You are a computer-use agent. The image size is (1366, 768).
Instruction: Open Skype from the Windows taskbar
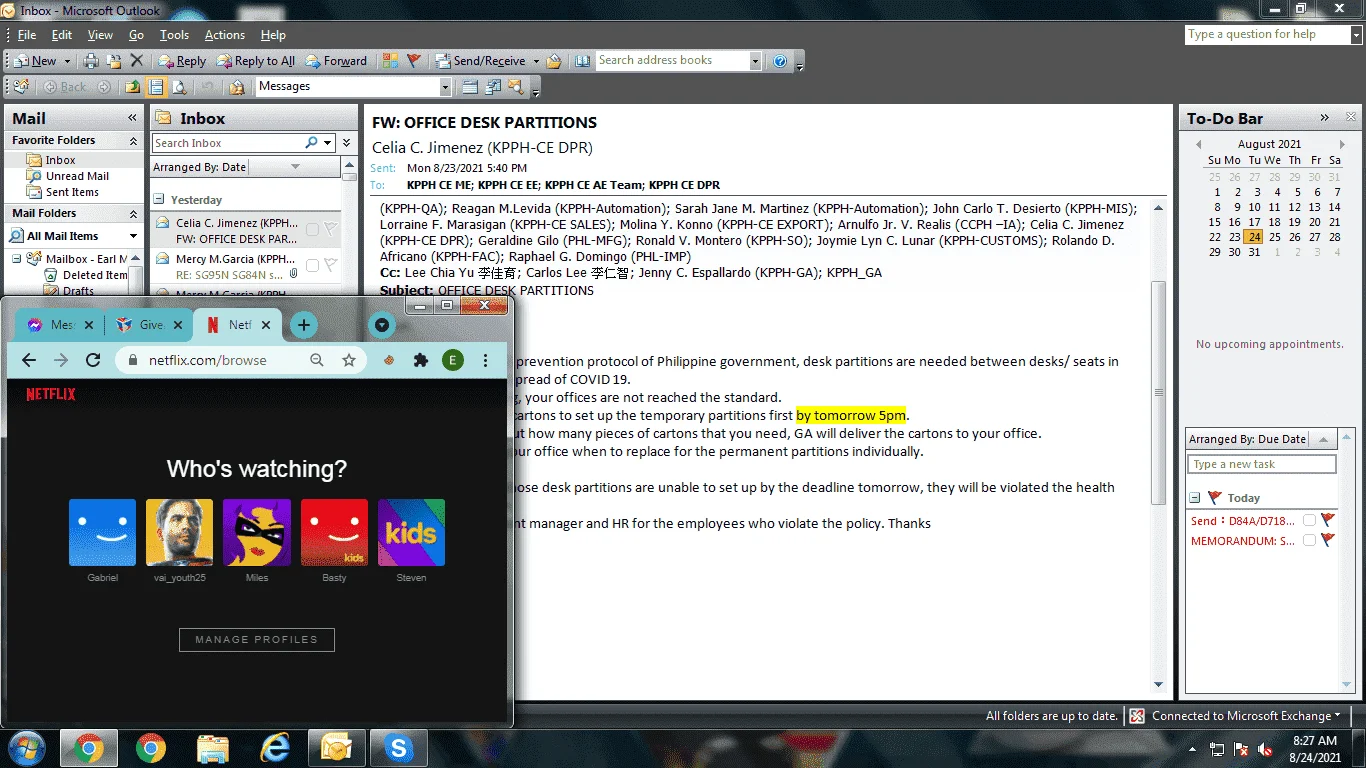click(399, 748)
